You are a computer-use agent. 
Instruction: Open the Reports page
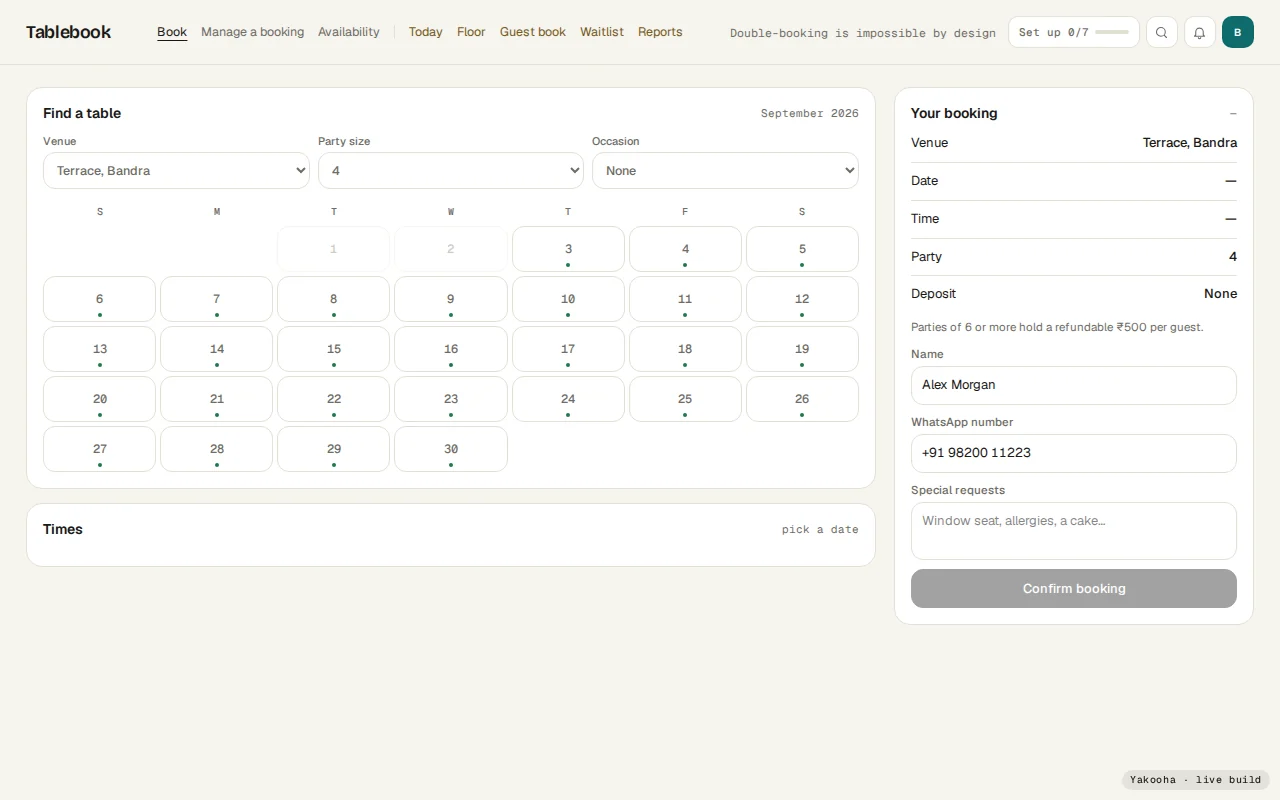[x=660, y=32]
